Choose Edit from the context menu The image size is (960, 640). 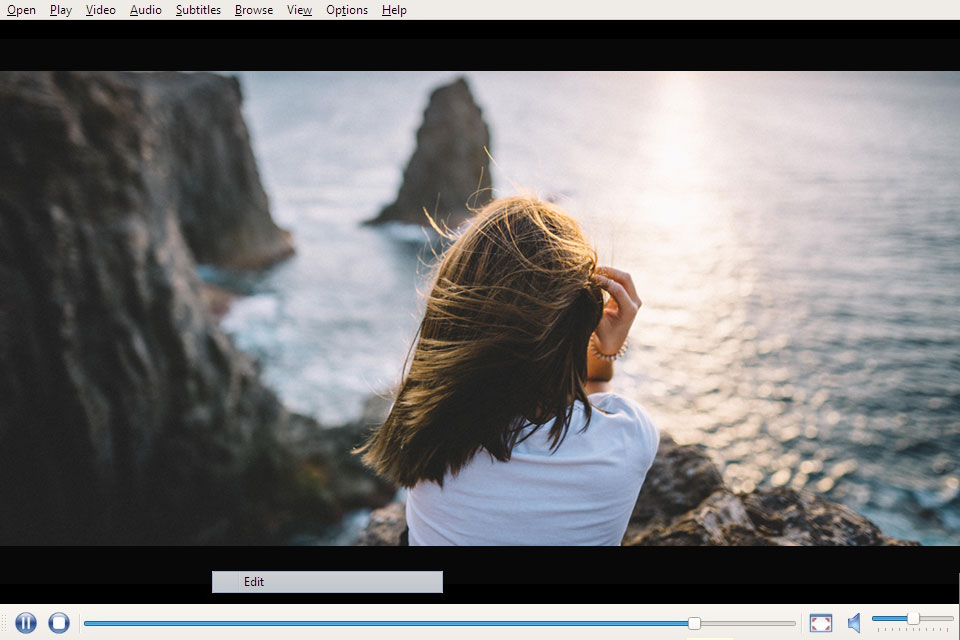[328, 582]
